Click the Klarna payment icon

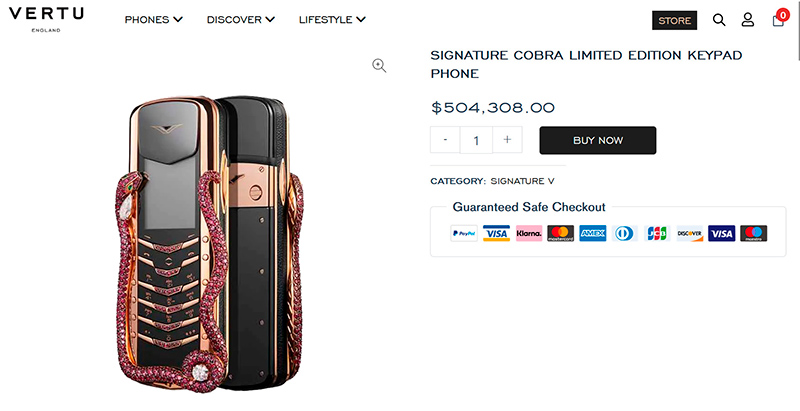coord(529,233)
